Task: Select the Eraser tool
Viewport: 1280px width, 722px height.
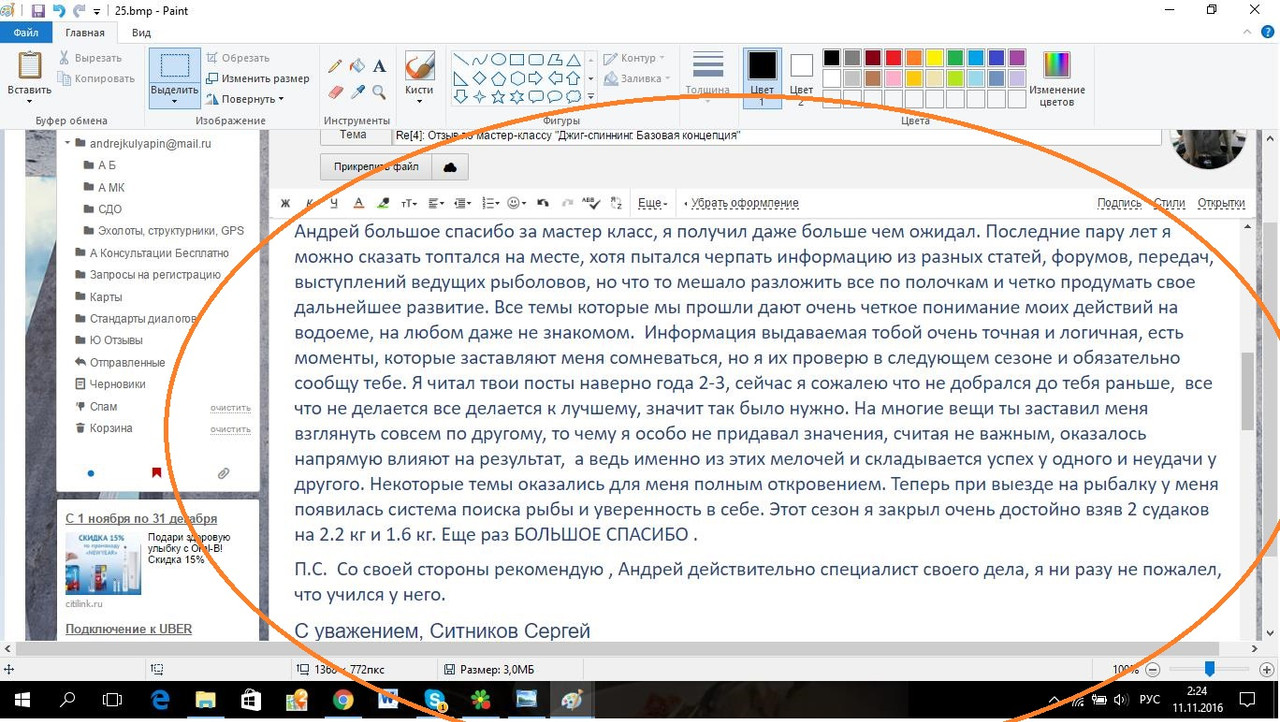Action: coord(335,90)
